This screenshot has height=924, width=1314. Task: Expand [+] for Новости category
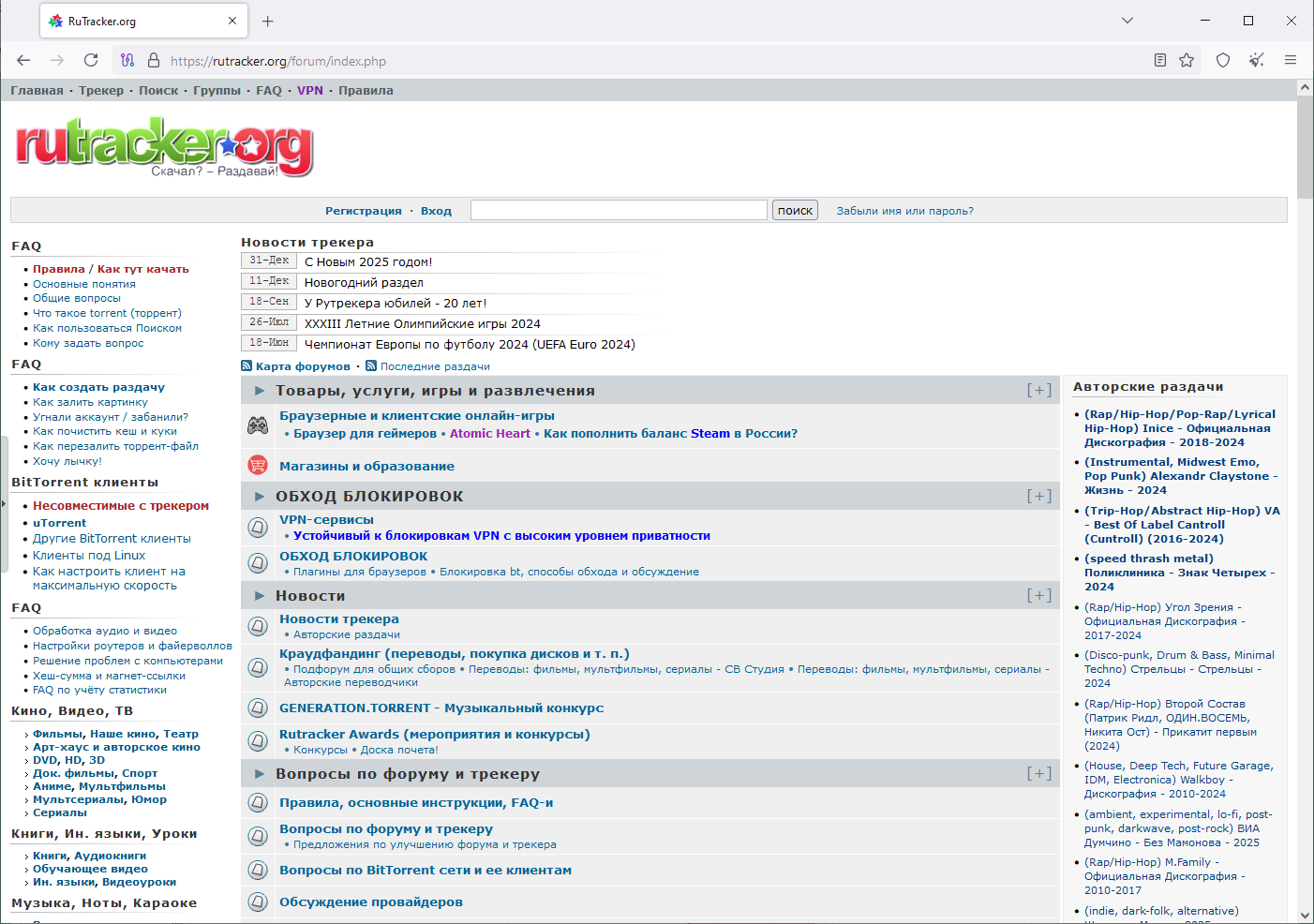(x=1039, y=595)
